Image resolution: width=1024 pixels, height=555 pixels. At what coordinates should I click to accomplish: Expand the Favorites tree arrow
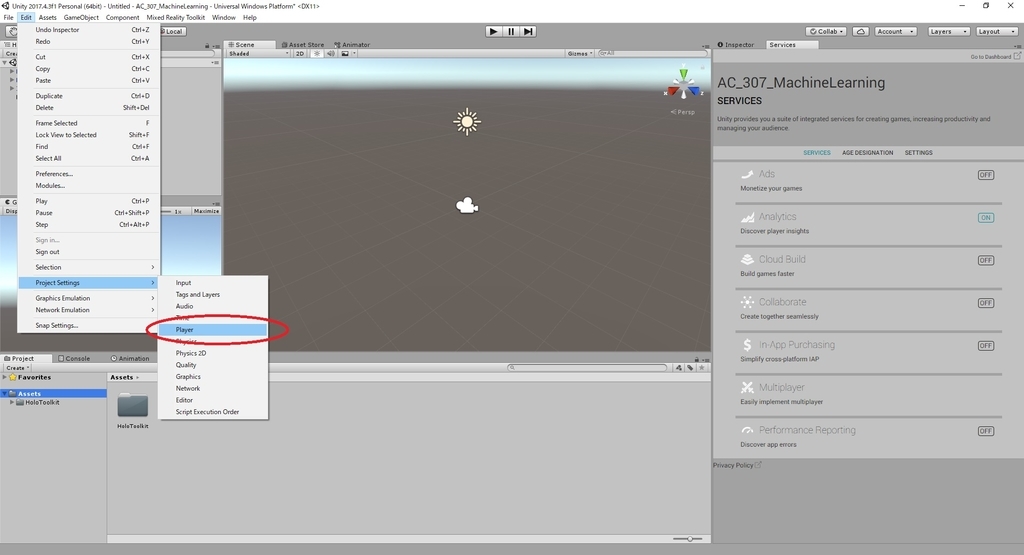coord(5,377)
